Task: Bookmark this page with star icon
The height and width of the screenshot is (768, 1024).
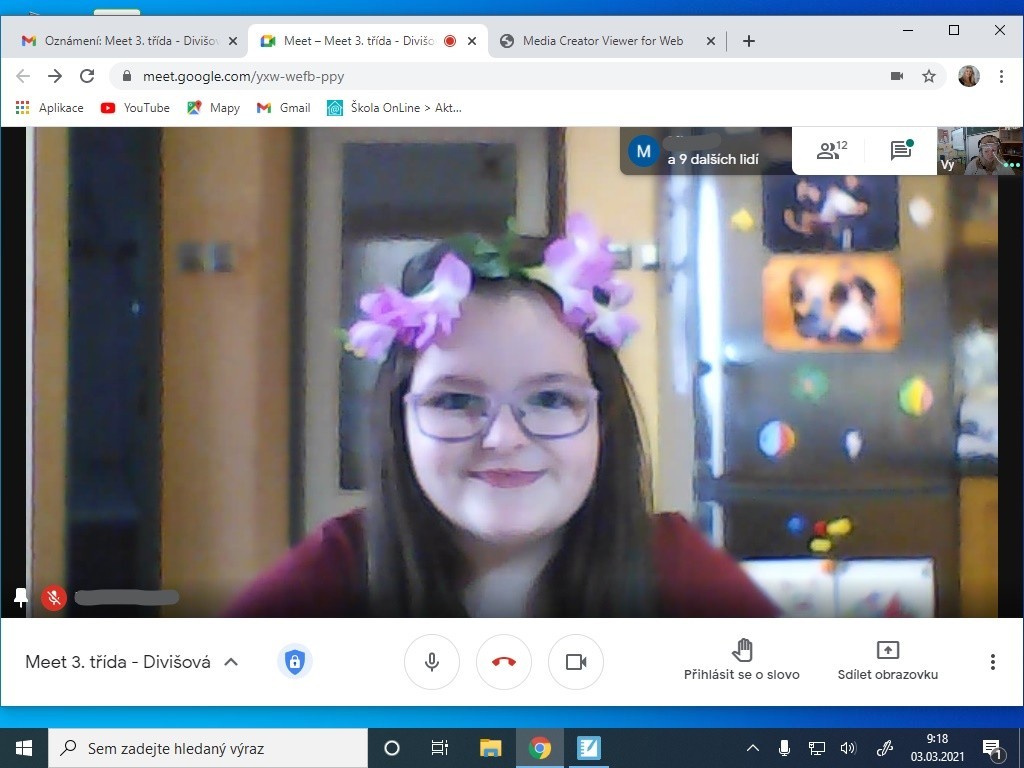Action: coord(929,76)
